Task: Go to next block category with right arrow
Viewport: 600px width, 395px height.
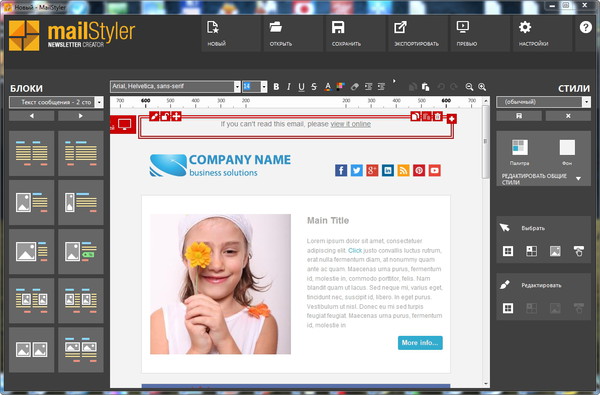Action: point(81,116)
